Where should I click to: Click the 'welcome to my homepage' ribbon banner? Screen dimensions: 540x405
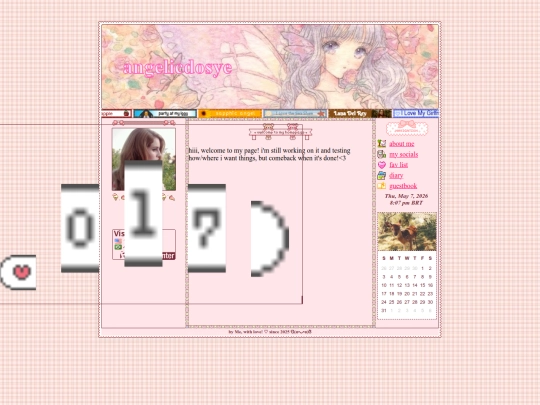point(280,132)
